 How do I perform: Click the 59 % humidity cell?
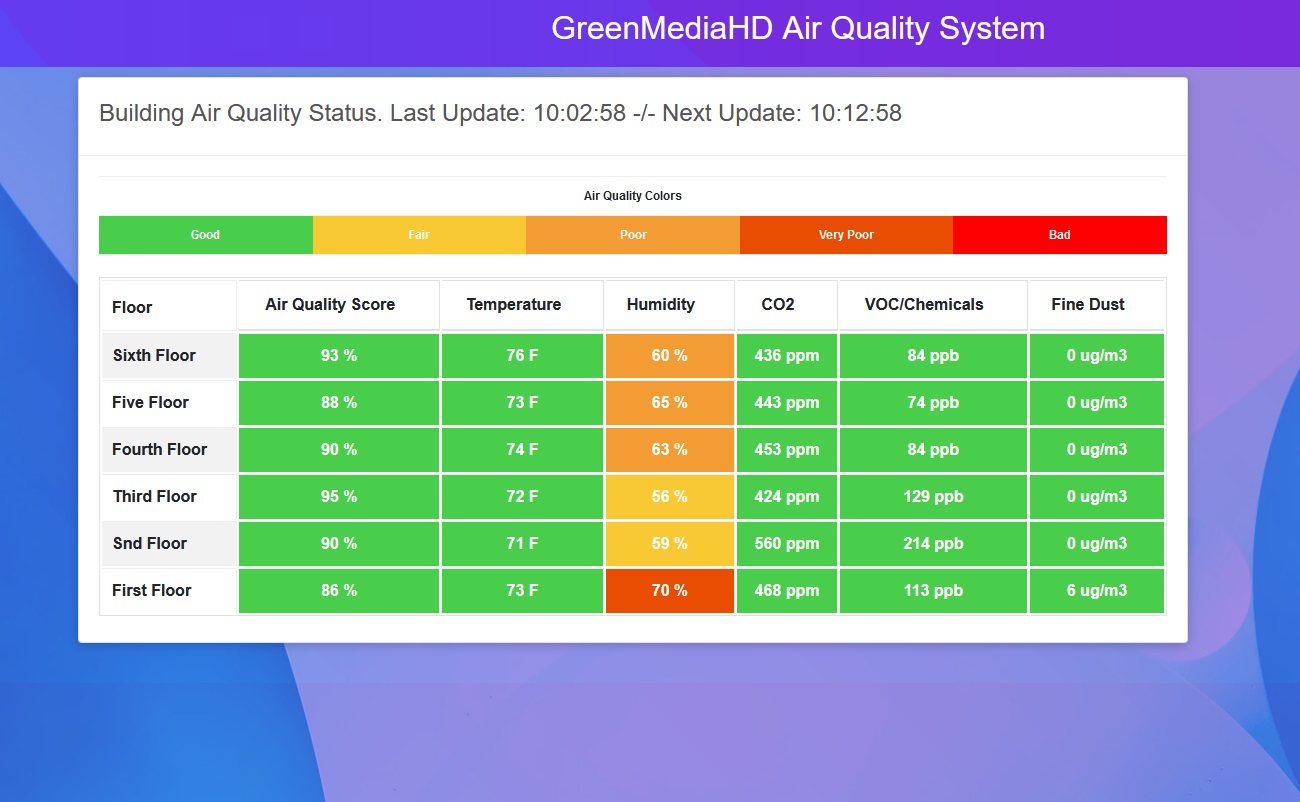click(670, 544)
